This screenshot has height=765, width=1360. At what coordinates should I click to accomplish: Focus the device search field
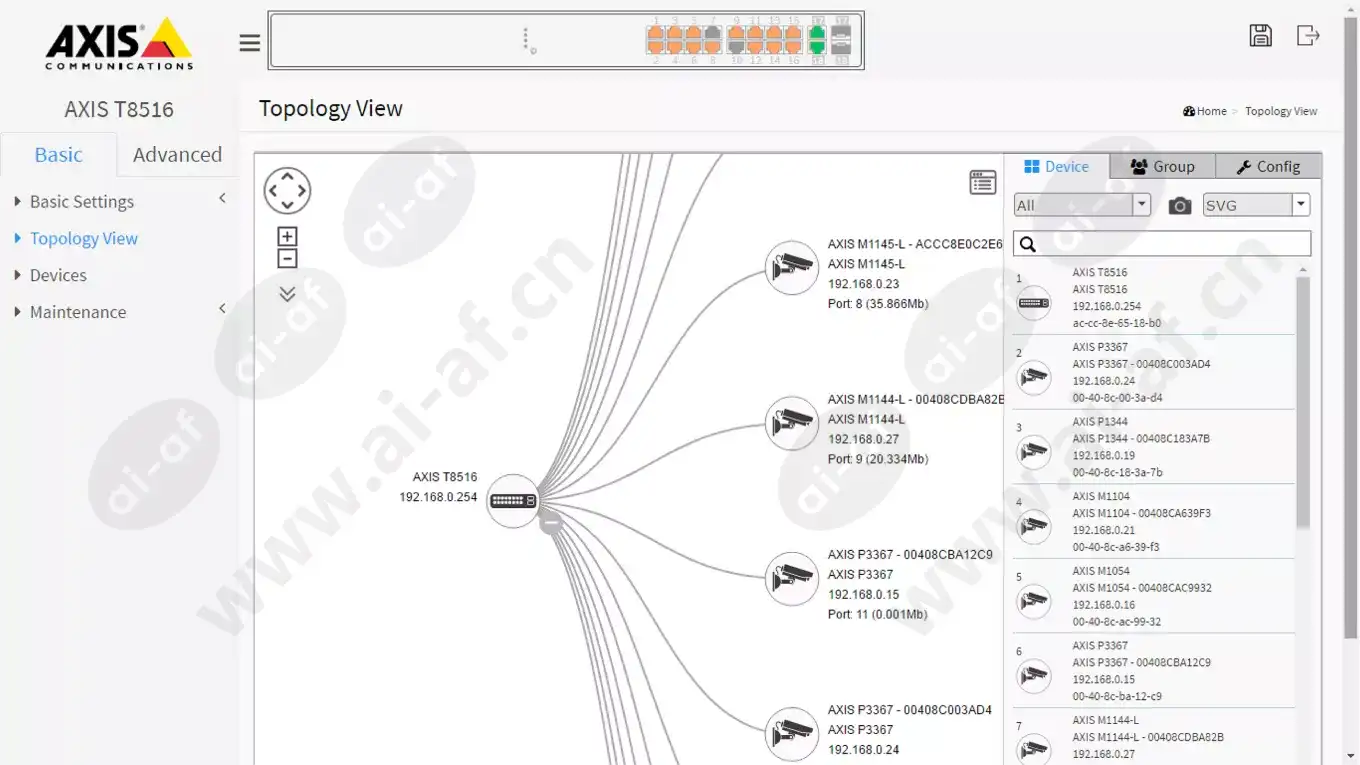[1162, 244]
